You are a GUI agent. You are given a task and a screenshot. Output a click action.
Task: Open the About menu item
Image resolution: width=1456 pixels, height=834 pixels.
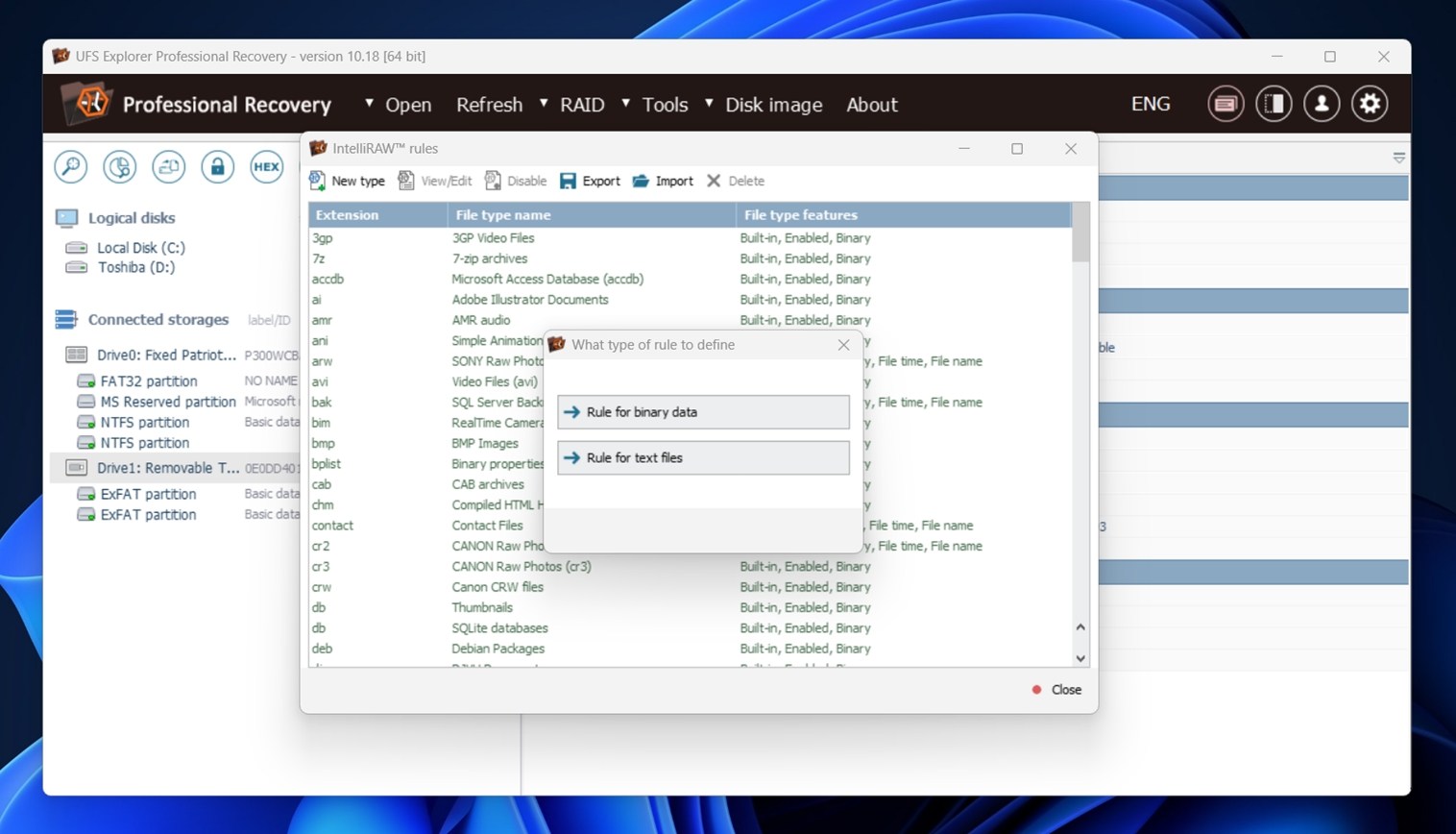click(871, 105)
